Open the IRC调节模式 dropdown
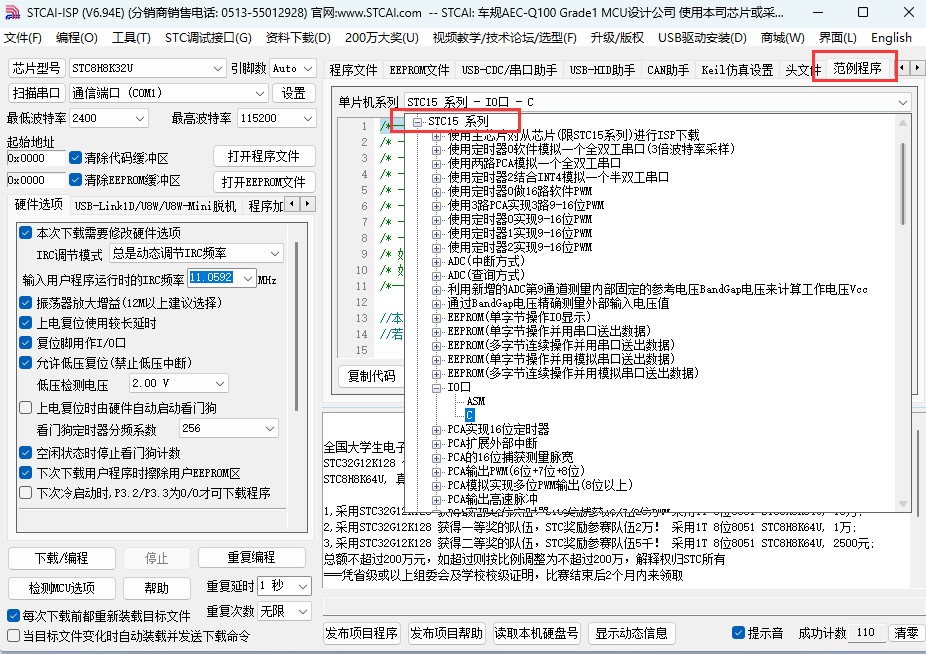The height and width of the screenshot is (654, 926). coord(275,253)
